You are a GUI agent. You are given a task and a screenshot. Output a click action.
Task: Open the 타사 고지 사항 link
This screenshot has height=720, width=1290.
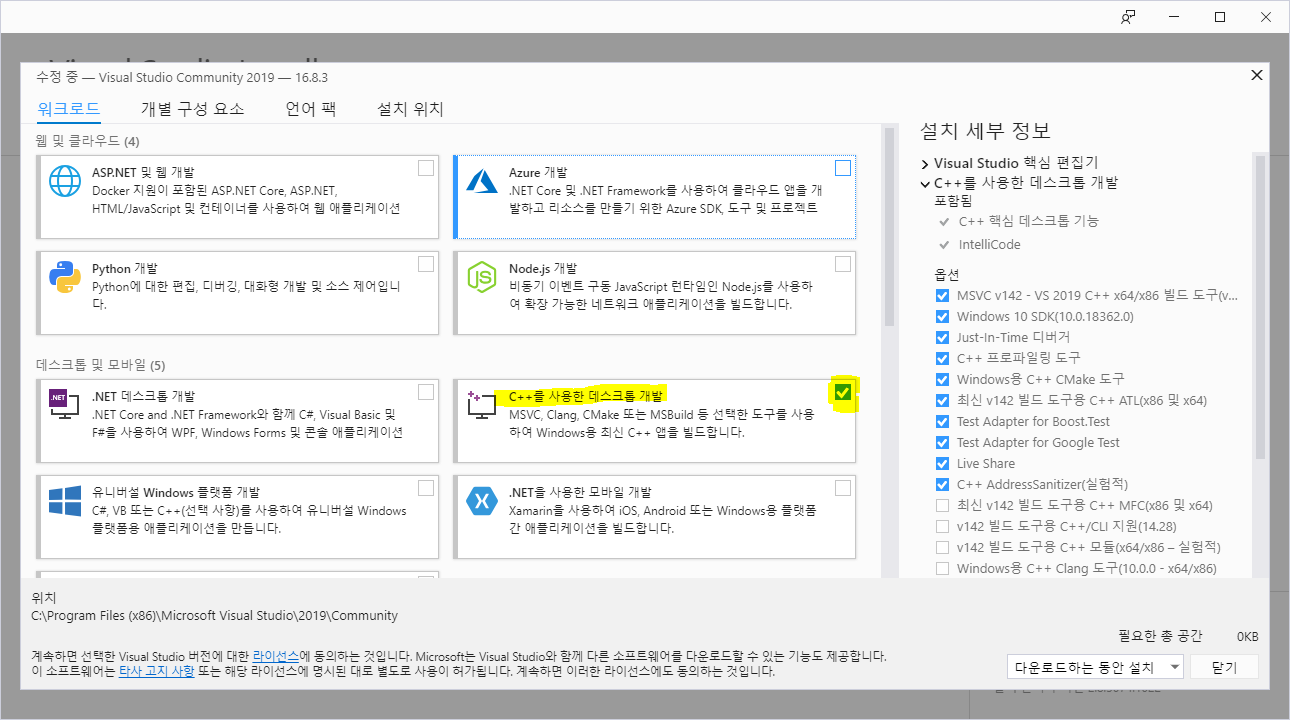[156, 671]
